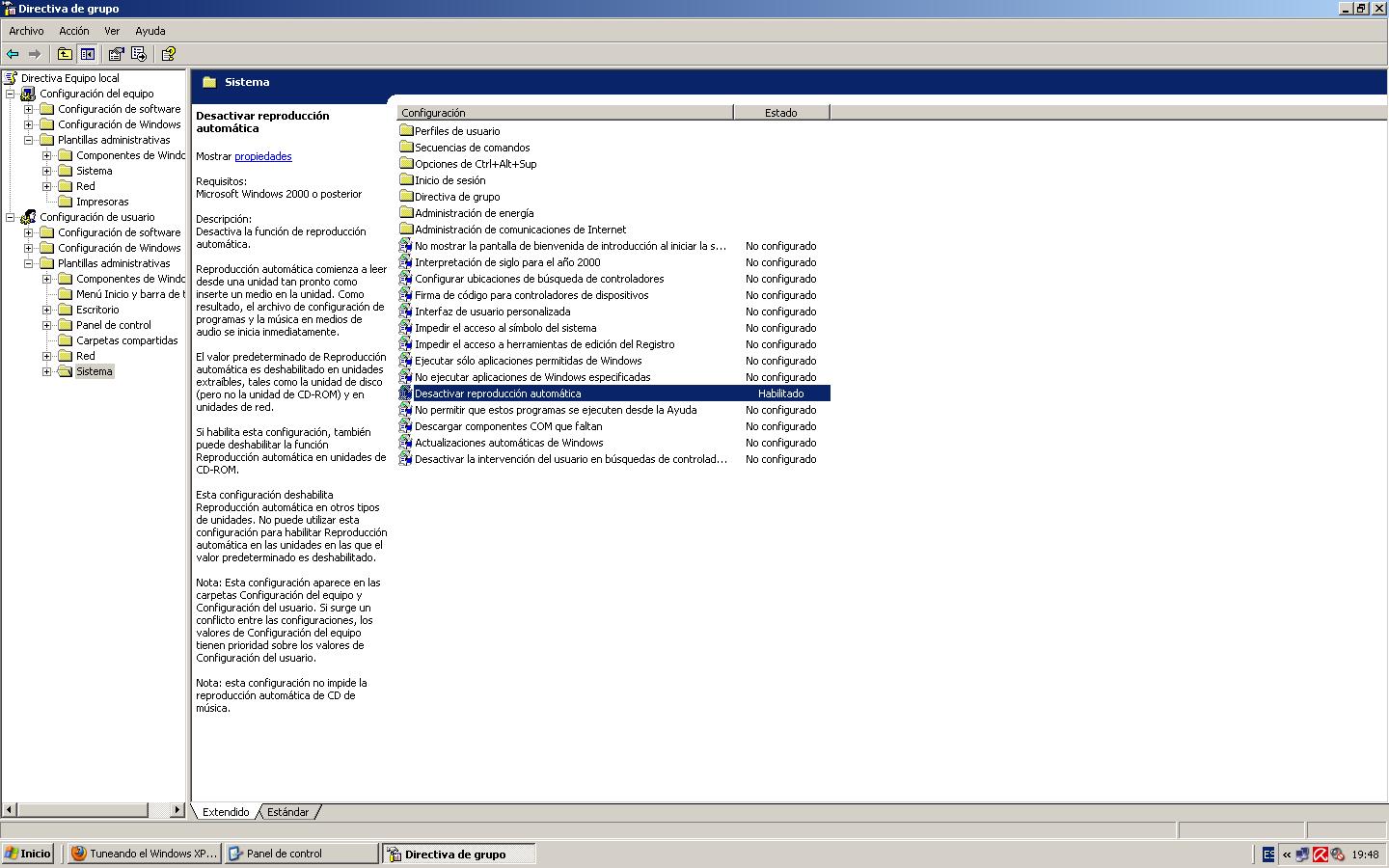Click the blocked-status tray icon beside the clock
Image resolution: width=1389 pixels, height=868 pixels.
tap(1338, 854)
